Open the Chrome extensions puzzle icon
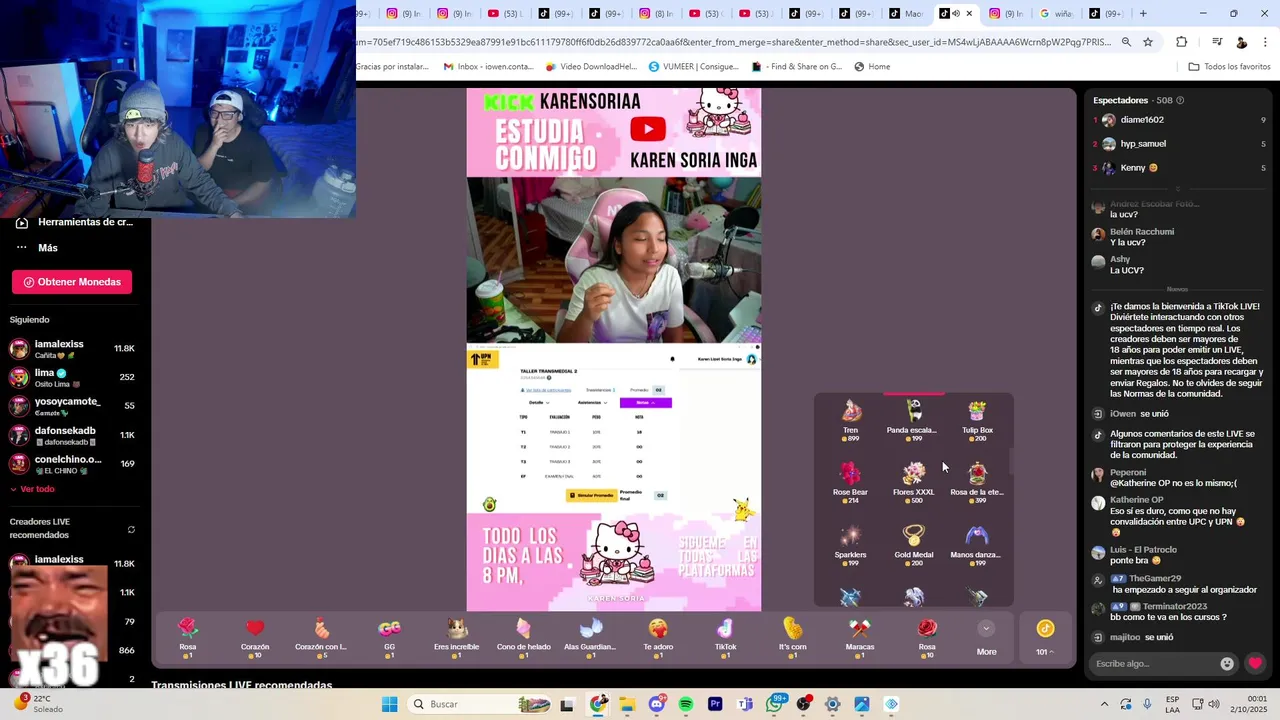Viewport: 1280px width, 720px height. pos(1181,42)
